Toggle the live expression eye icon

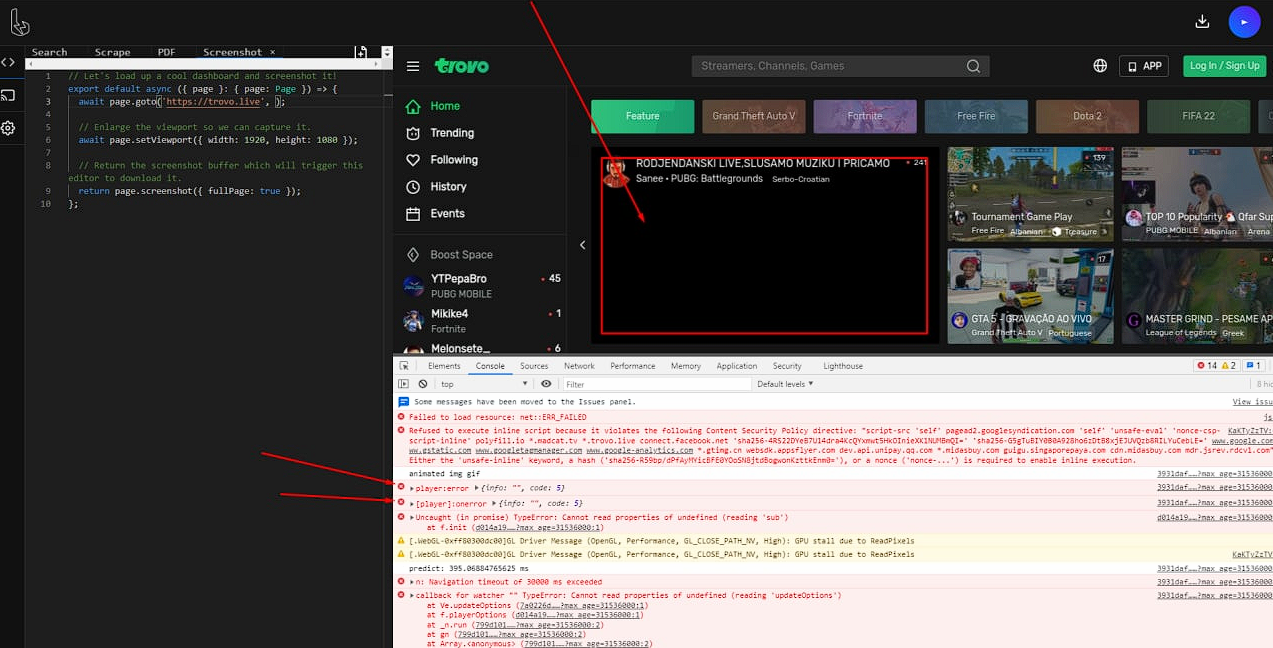click(545, 383)
